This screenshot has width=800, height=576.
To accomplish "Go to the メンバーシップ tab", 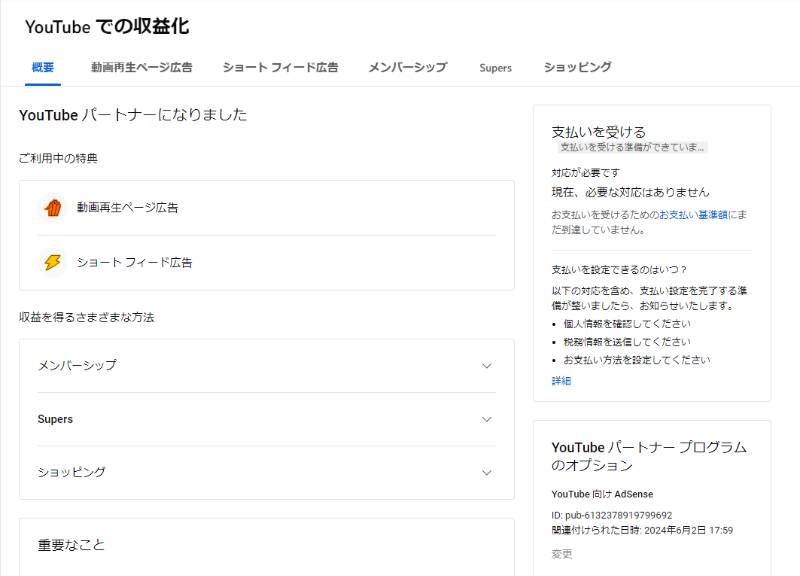I will [408, 67].
